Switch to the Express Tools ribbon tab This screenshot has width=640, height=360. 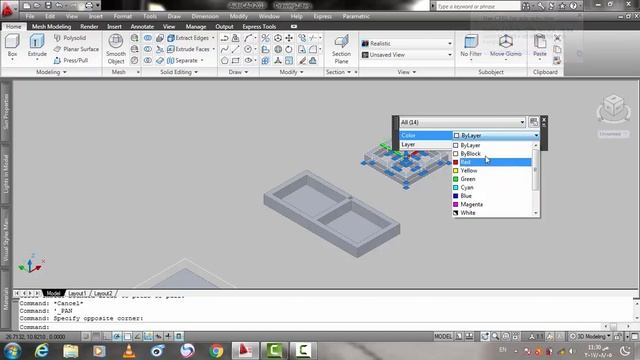point(259,27)
